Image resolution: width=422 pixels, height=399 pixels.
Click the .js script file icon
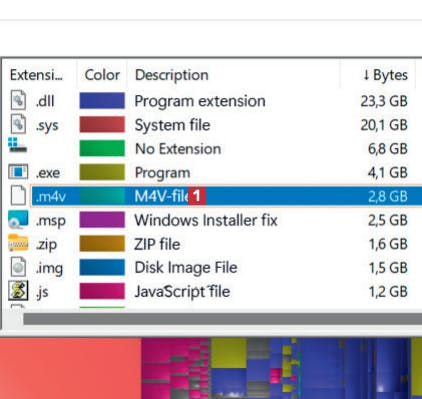18,291
